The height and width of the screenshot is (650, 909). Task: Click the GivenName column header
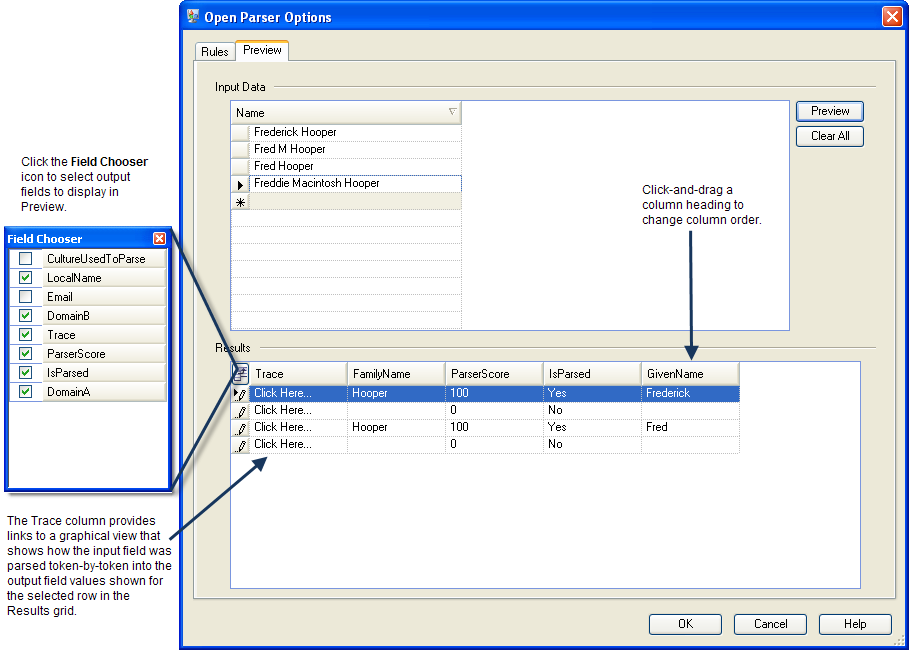689,374
